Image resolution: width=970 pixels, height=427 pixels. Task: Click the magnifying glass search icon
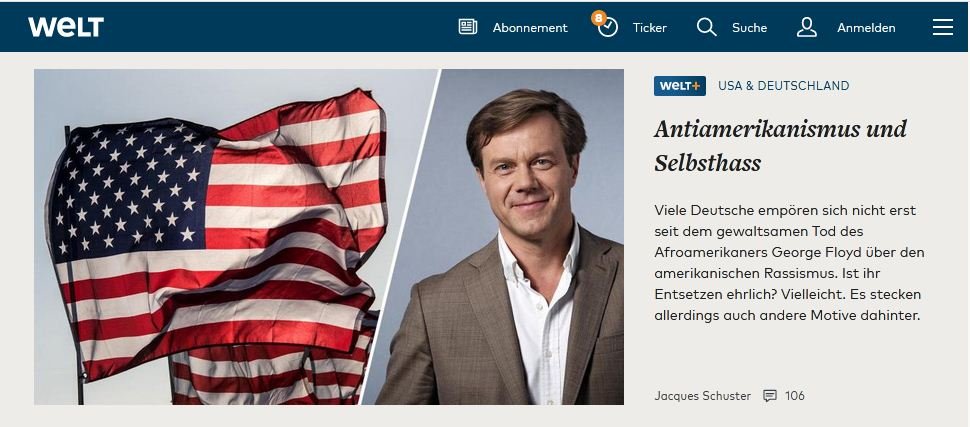click(x=706, y=27)
